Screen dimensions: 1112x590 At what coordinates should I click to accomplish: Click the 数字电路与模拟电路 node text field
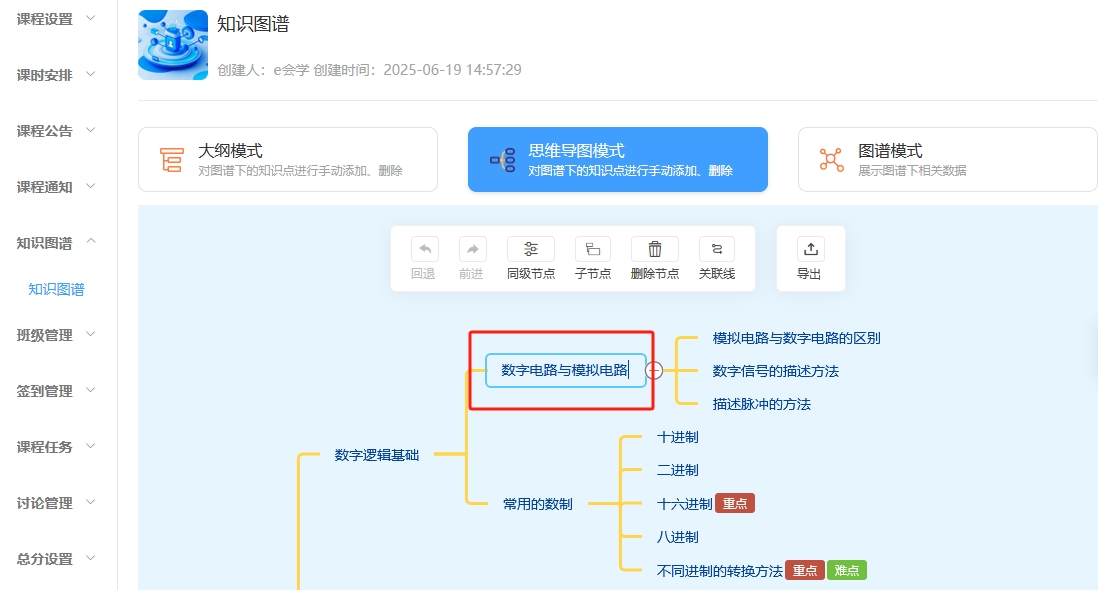(565, 370)
